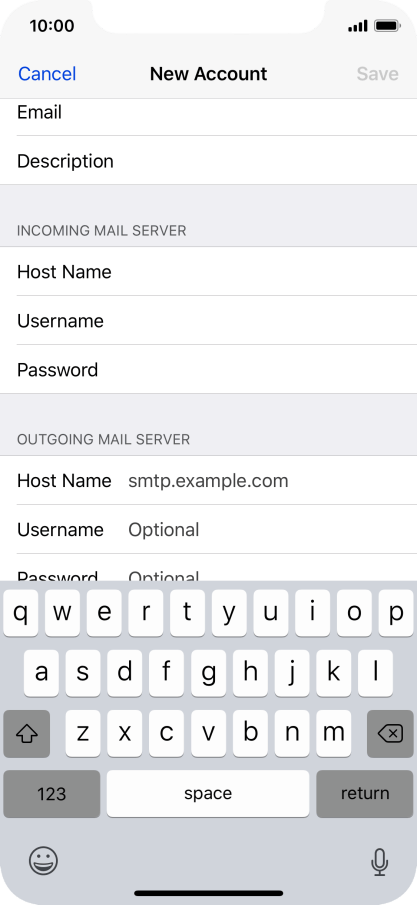This screenshot has height=905, width=417.
Task: Tap the letter p key
Action: click(x=396, y=613)
